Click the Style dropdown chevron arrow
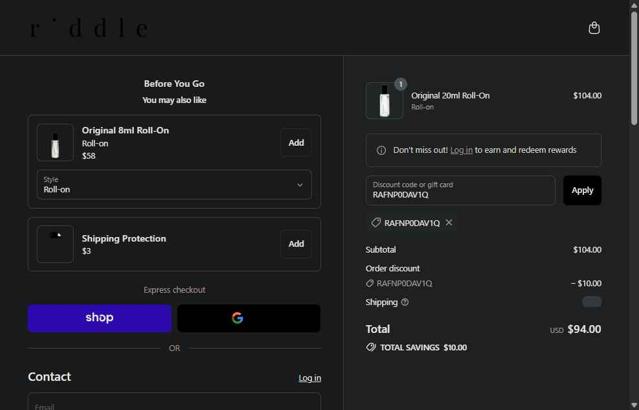Screen dimensions: 639x410 (300, 185)
